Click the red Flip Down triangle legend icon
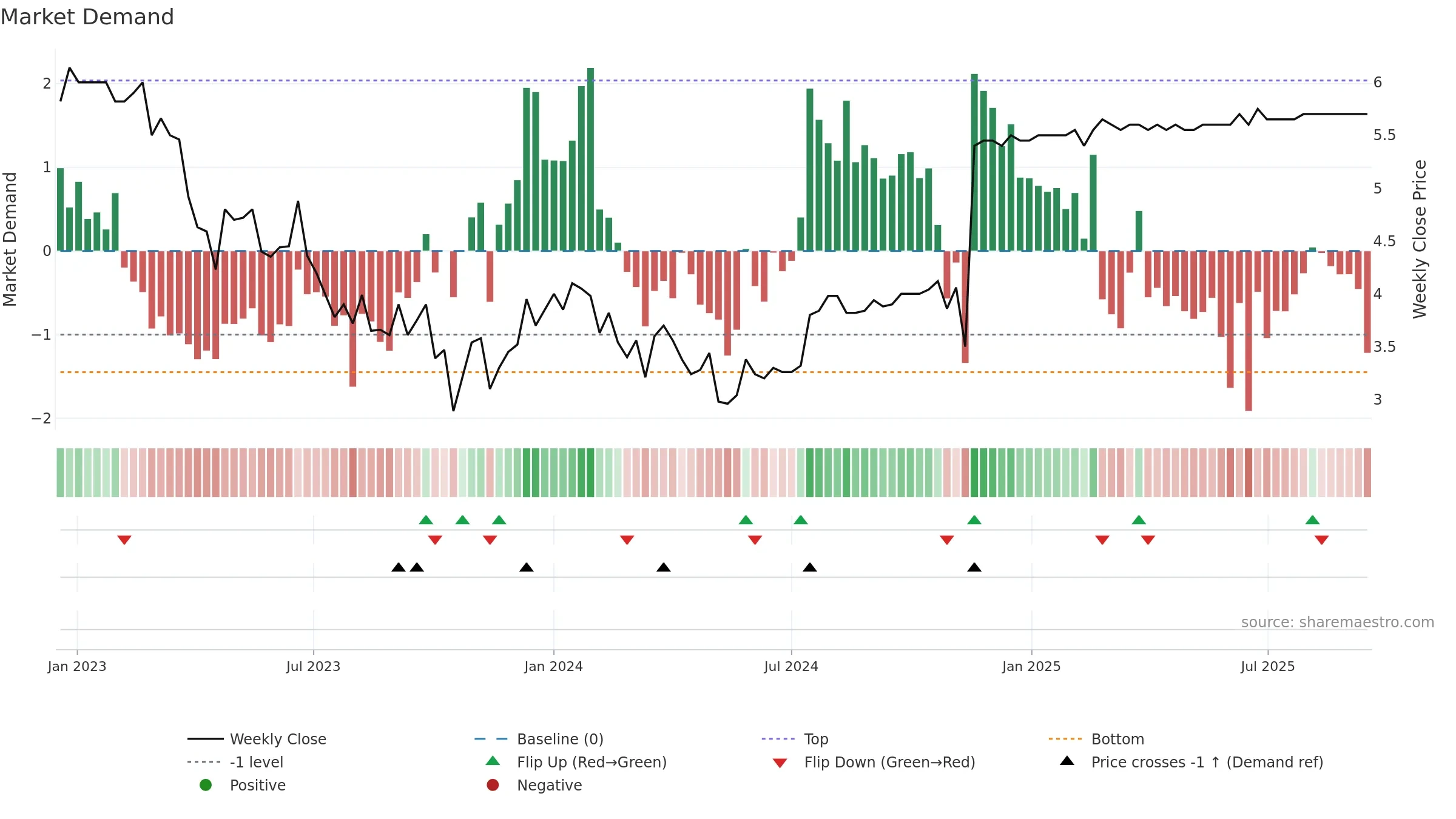Viewport: 1456px width, 819px height. (x=780, y=763)
